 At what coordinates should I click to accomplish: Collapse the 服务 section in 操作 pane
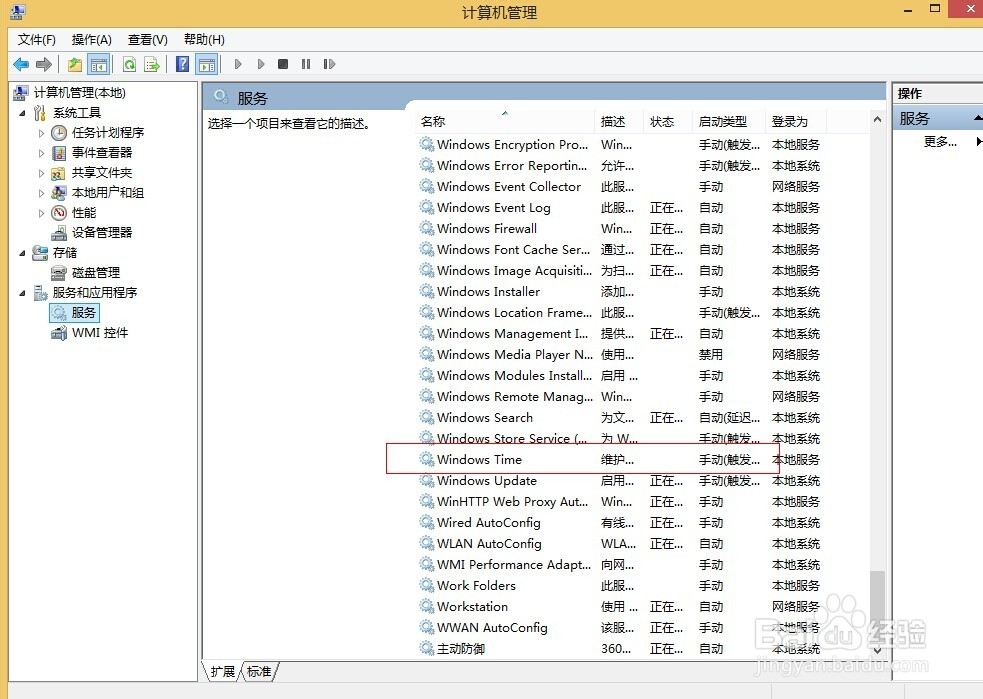(977, 118)
